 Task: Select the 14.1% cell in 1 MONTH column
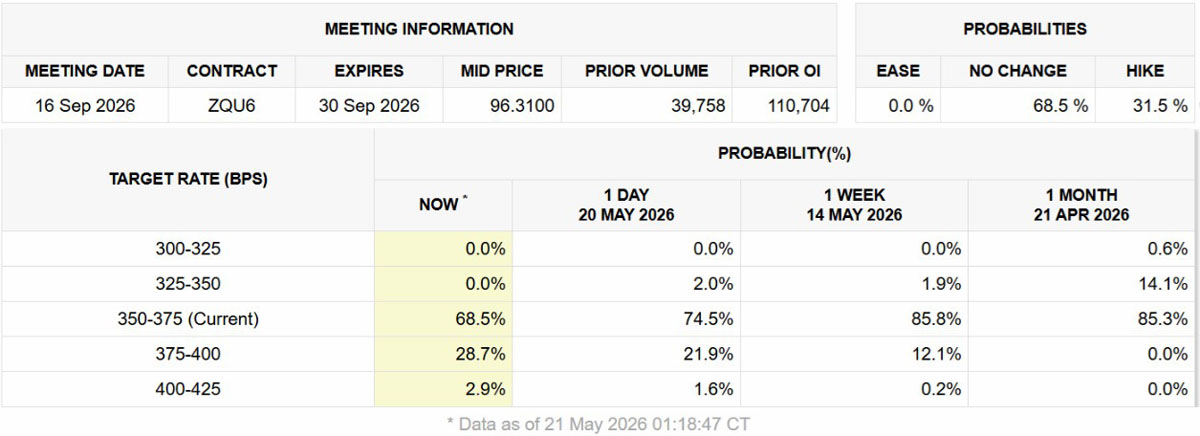[1168, 284]
